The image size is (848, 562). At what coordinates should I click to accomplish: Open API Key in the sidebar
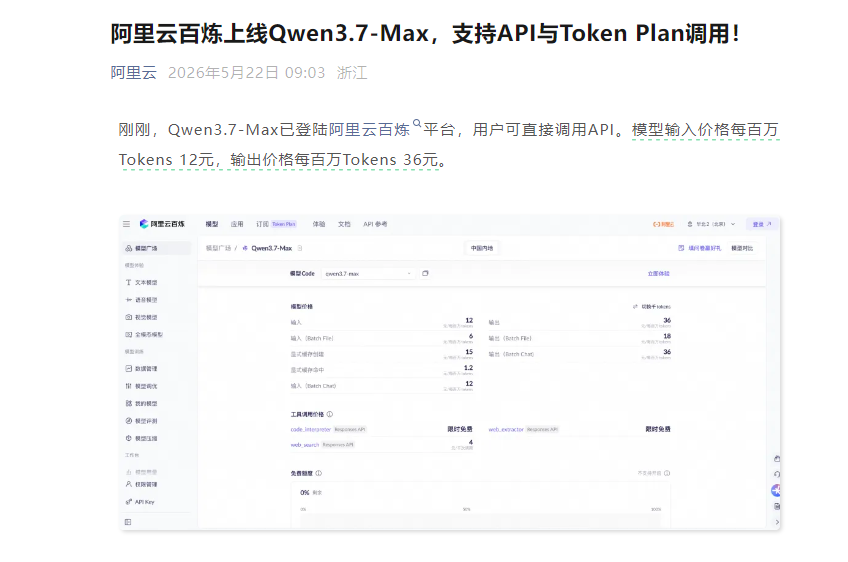(x=141, y=502)
